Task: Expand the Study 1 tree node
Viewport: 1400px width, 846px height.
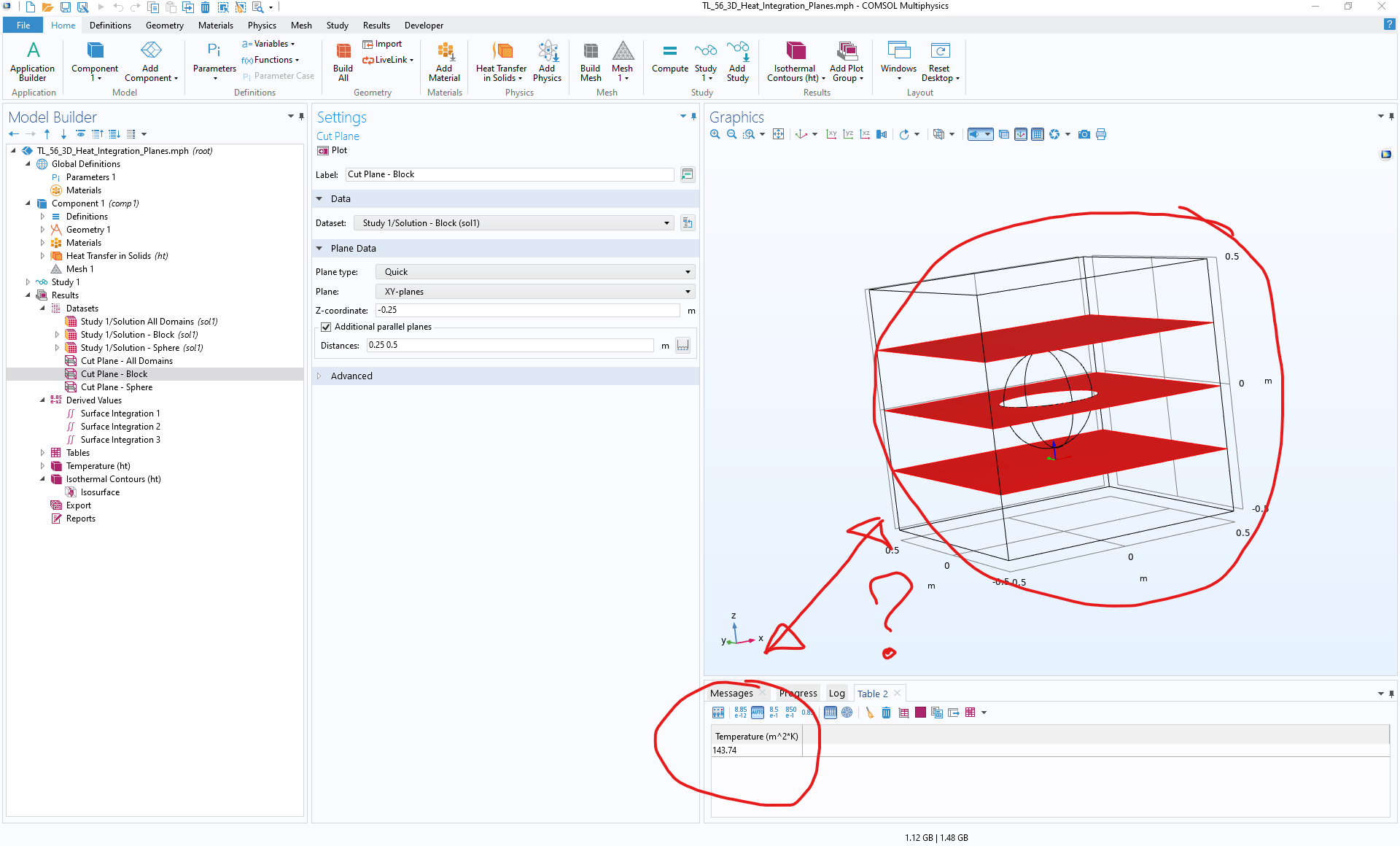Action: pyautogui.click(x=28, y=282)
